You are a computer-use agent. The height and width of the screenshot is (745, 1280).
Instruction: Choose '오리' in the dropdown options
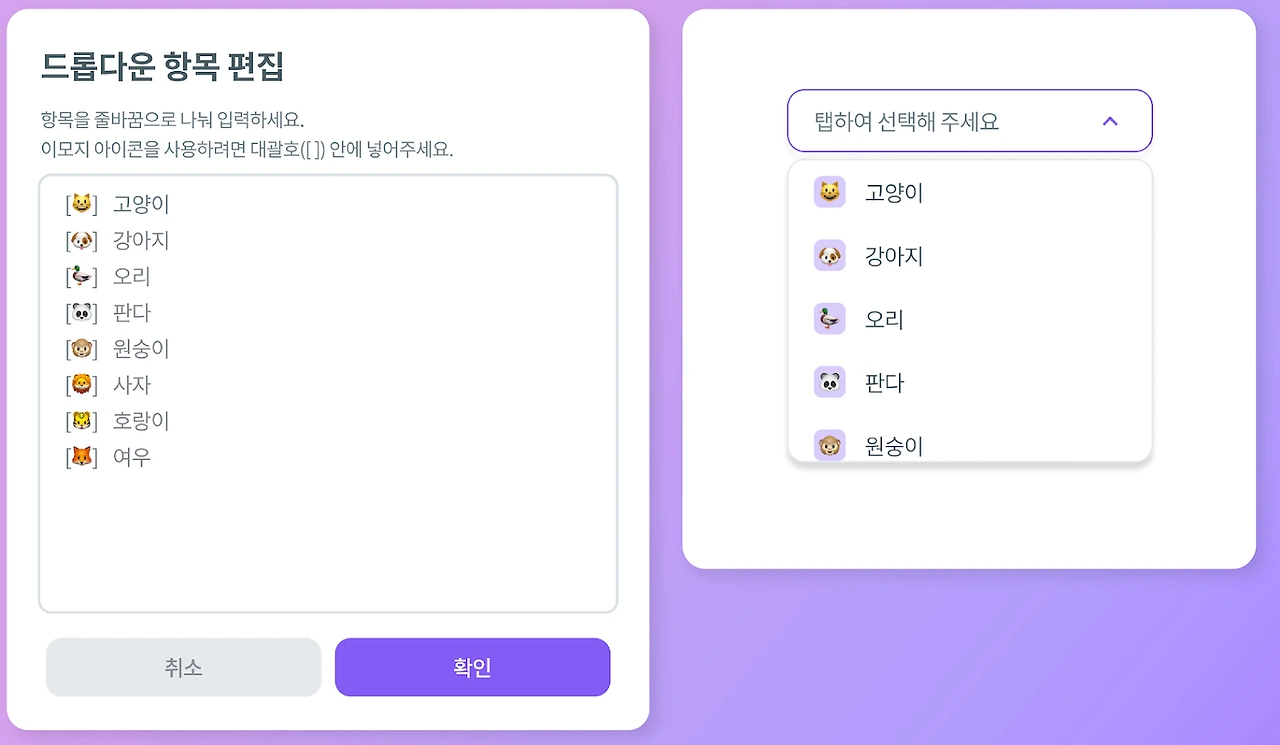884,319
